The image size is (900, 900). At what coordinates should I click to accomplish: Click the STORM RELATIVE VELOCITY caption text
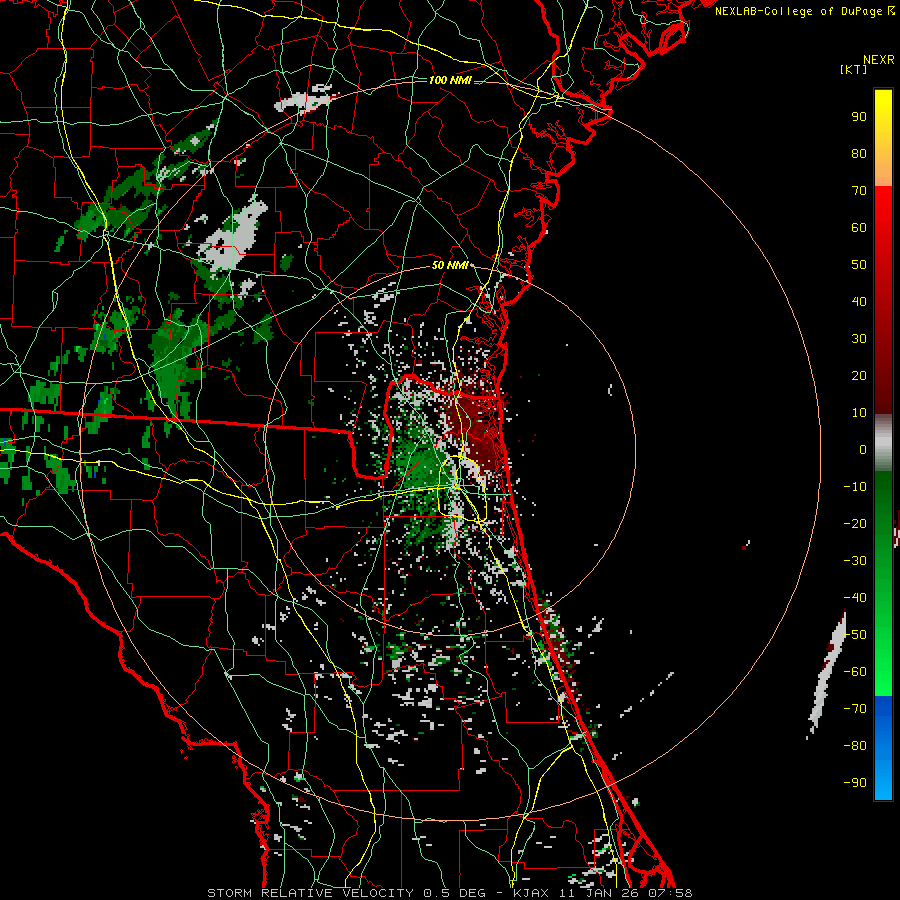[x=309, y=893]
